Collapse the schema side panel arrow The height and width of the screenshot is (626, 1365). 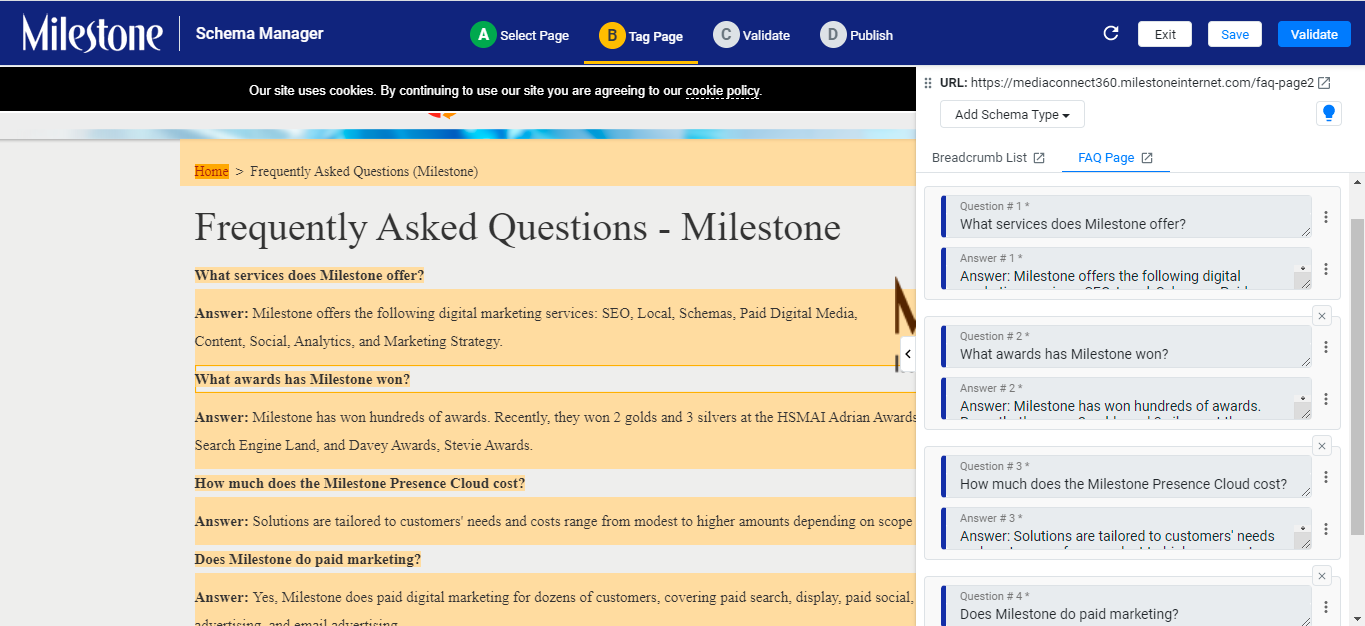[x=908, y=354]
